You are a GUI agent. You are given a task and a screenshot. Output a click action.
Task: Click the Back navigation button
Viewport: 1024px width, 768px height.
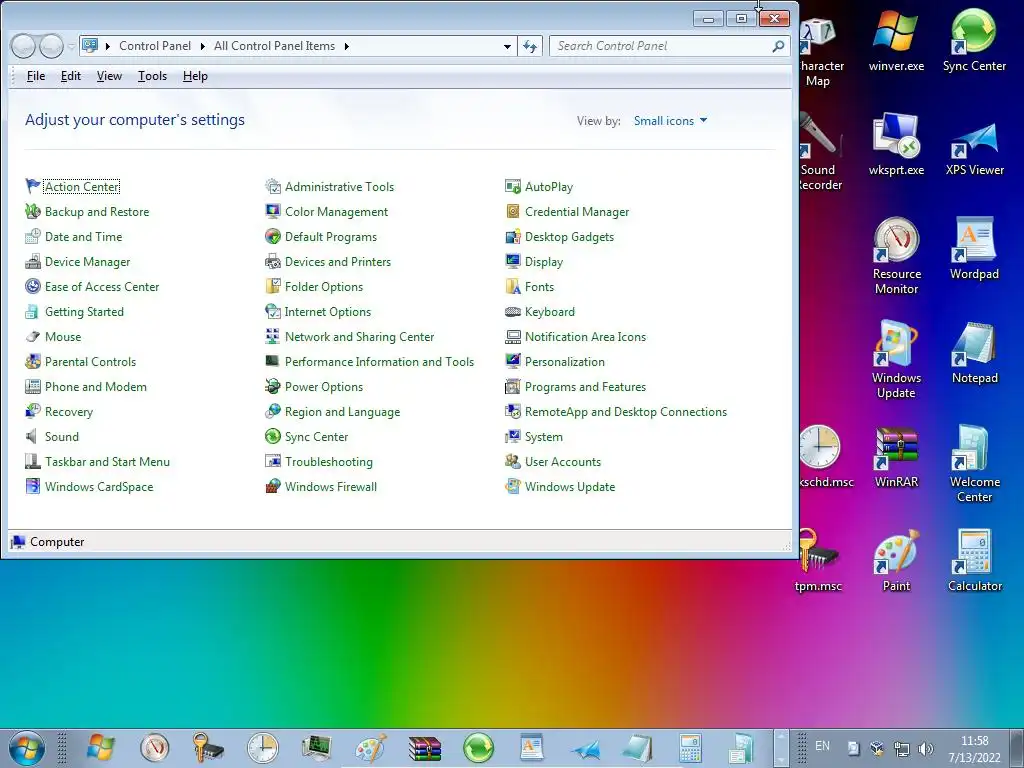[24, 46]
